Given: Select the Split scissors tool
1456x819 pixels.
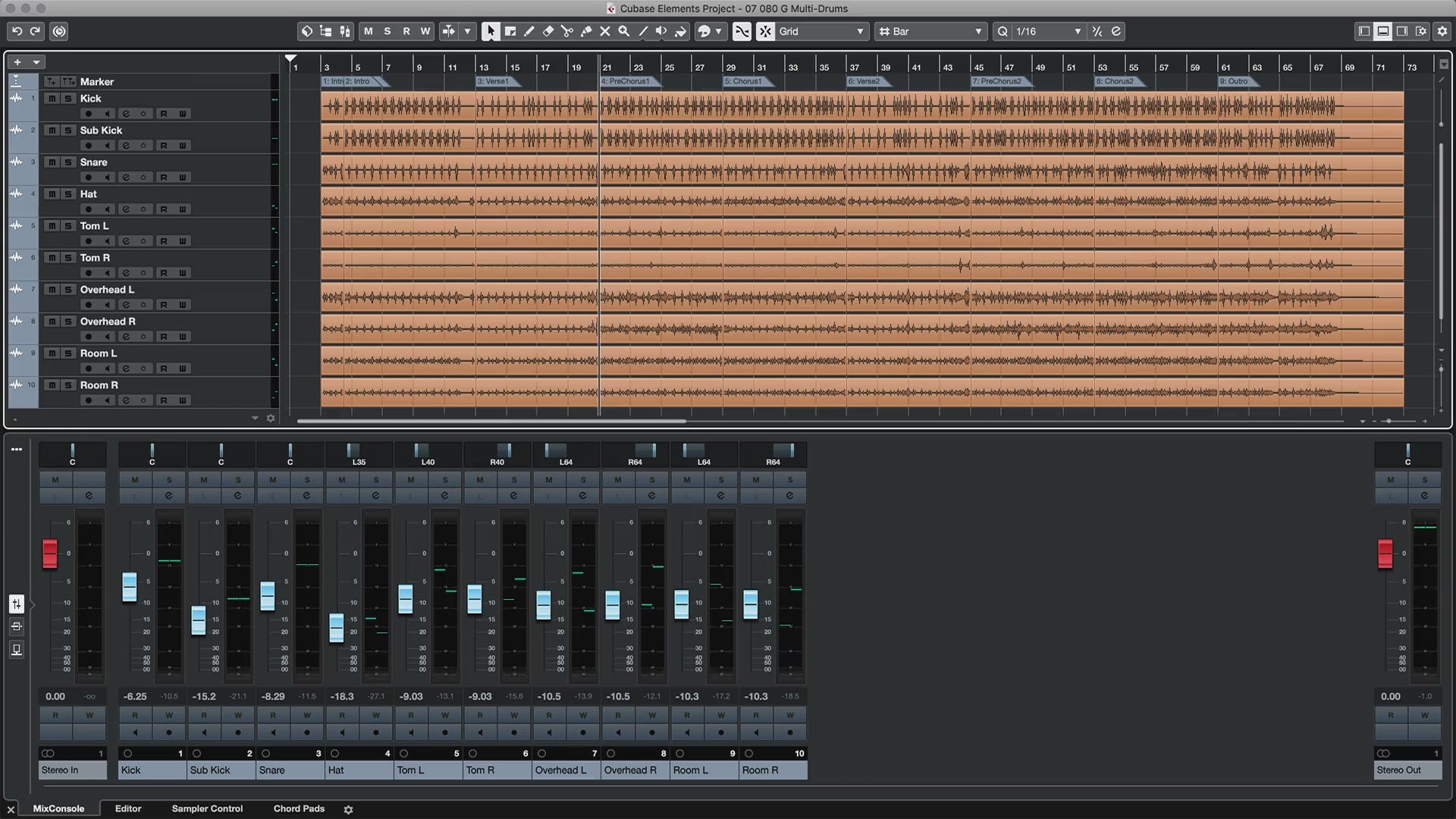Looking at the screenshot, I should click(567, 31).
